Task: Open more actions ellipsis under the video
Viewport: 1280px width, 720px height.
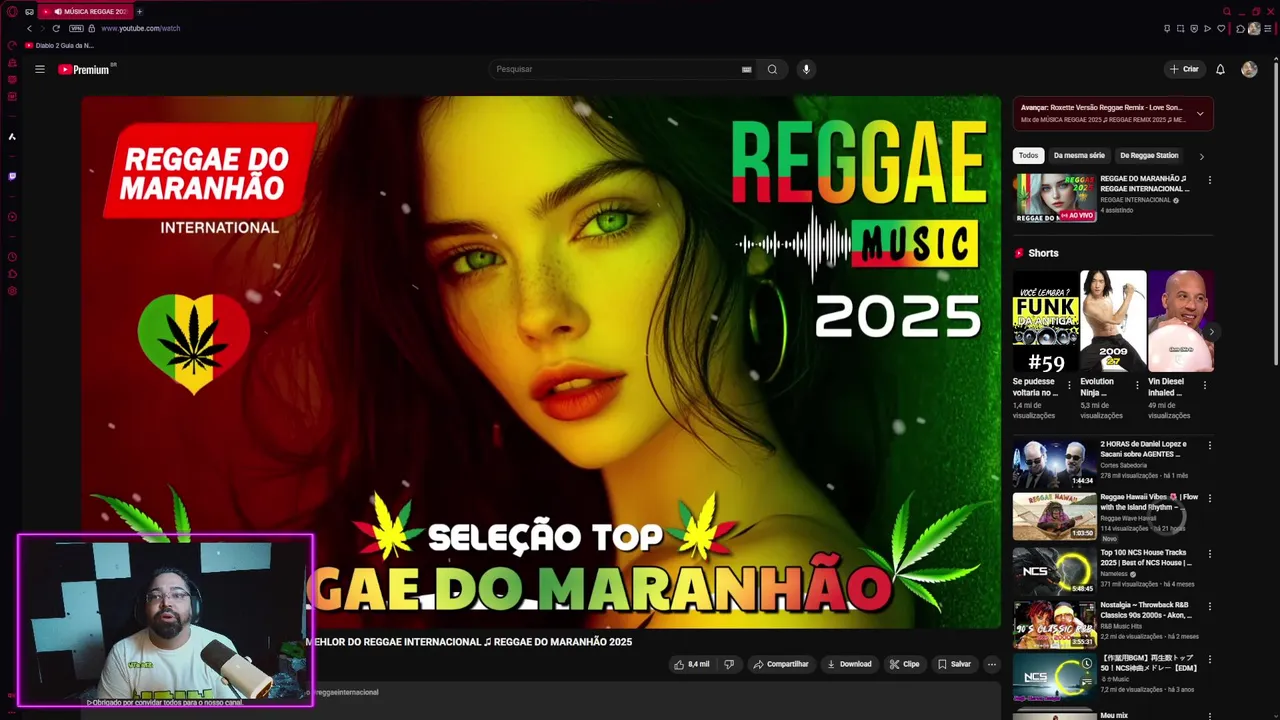Action: tap(991, 664)
